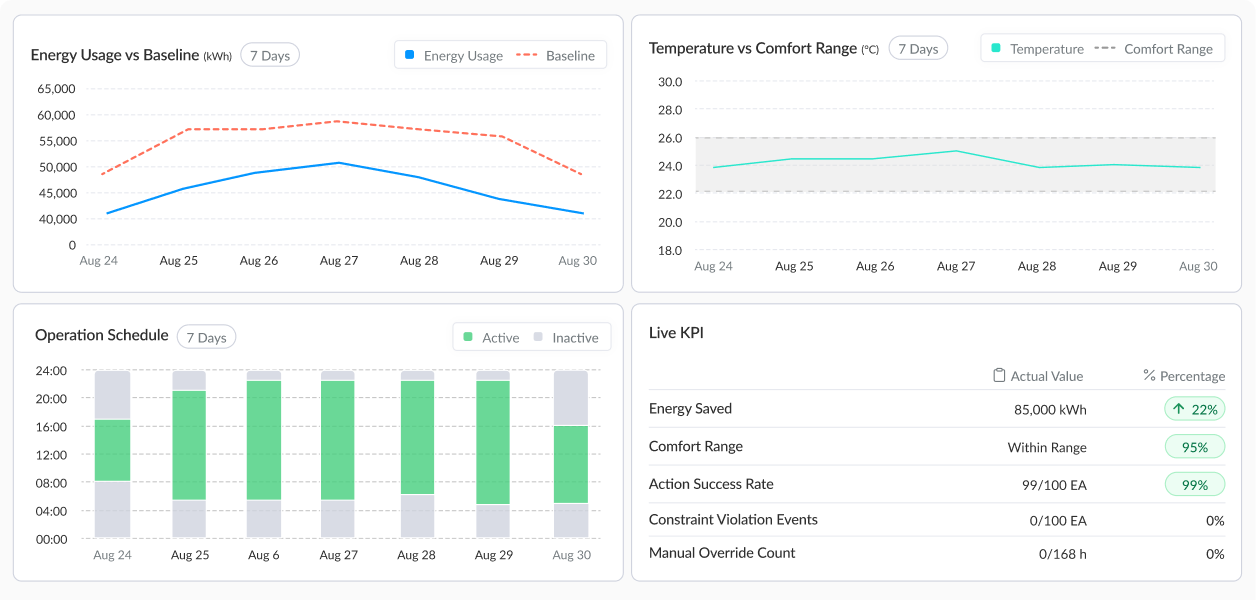Toggle the Inactive legend entry

pyautogui.click(x=565, y=337)
